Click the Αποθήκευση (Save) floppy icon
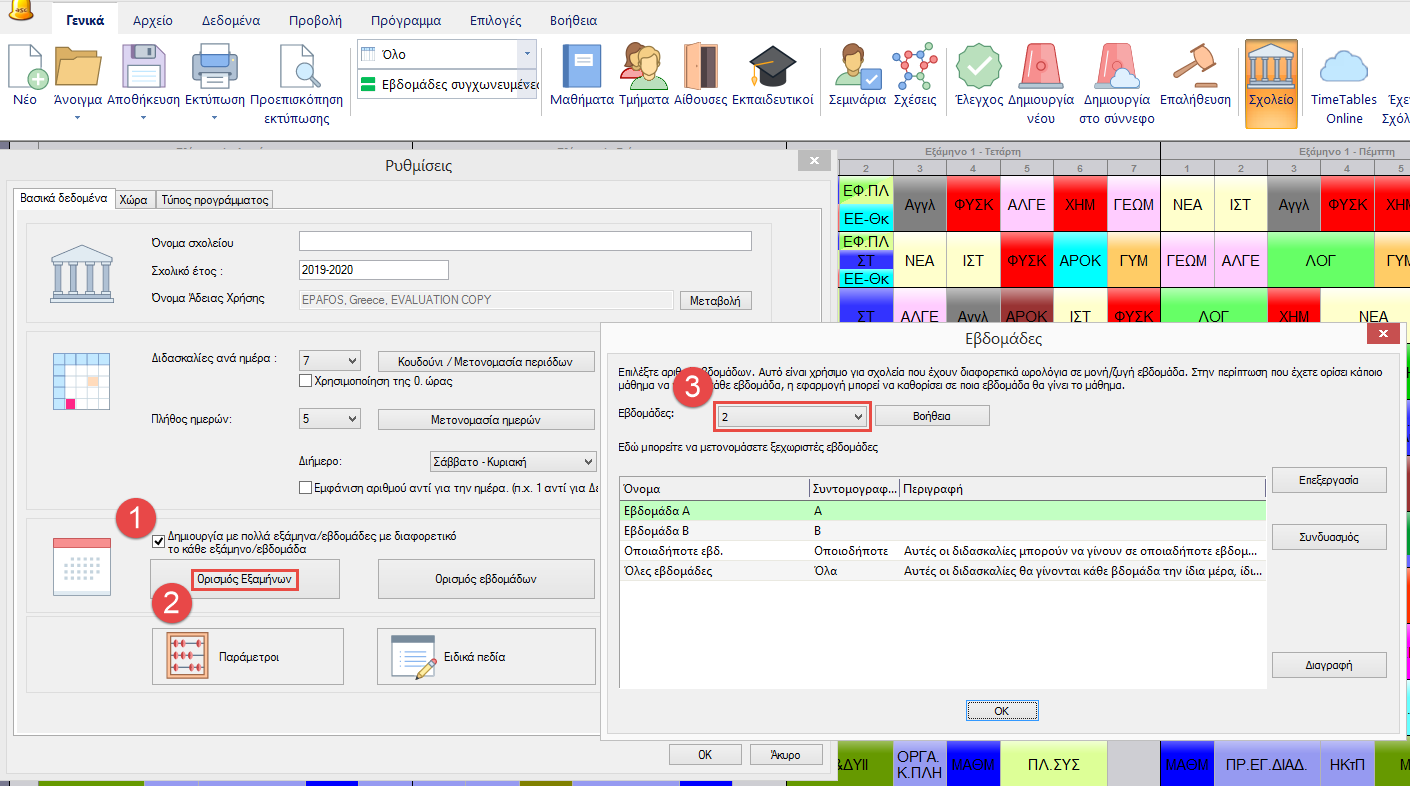The width and height of the screenshot is (1410, 786). pos(143,68)
